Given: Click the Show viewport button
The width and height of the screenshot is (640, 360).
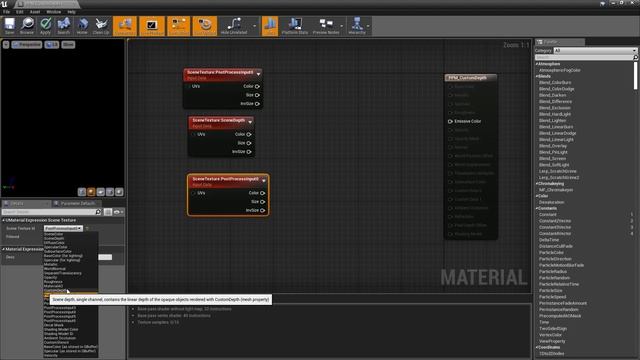Looking at the screenshot, I should click(x=68, y=44).
